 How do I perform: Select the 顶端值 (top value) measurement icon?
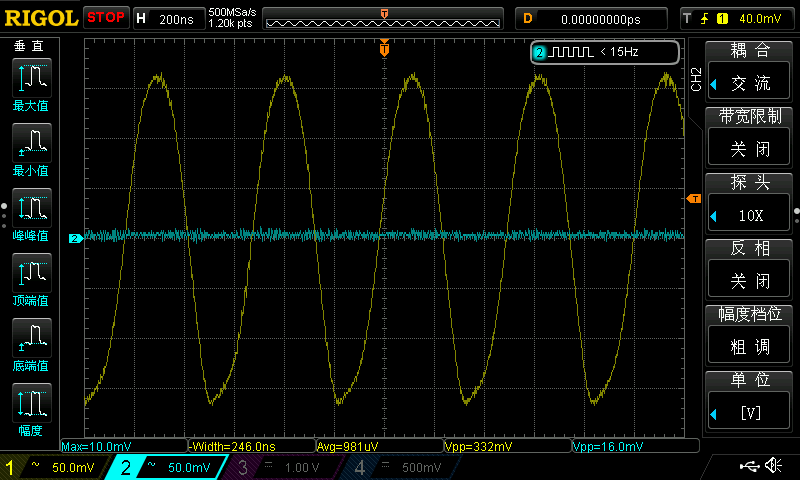pos(32,272)
